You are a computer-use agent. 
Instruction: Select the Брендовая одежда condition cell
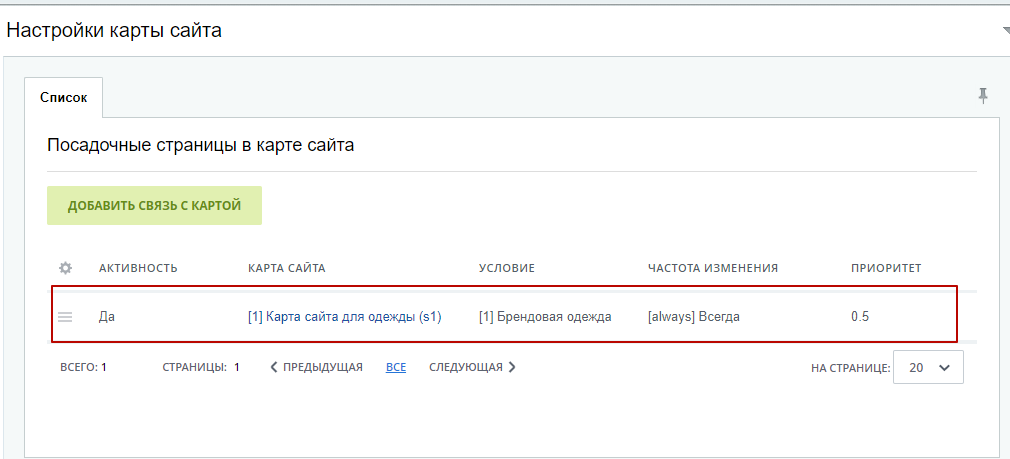click(543, 317)
